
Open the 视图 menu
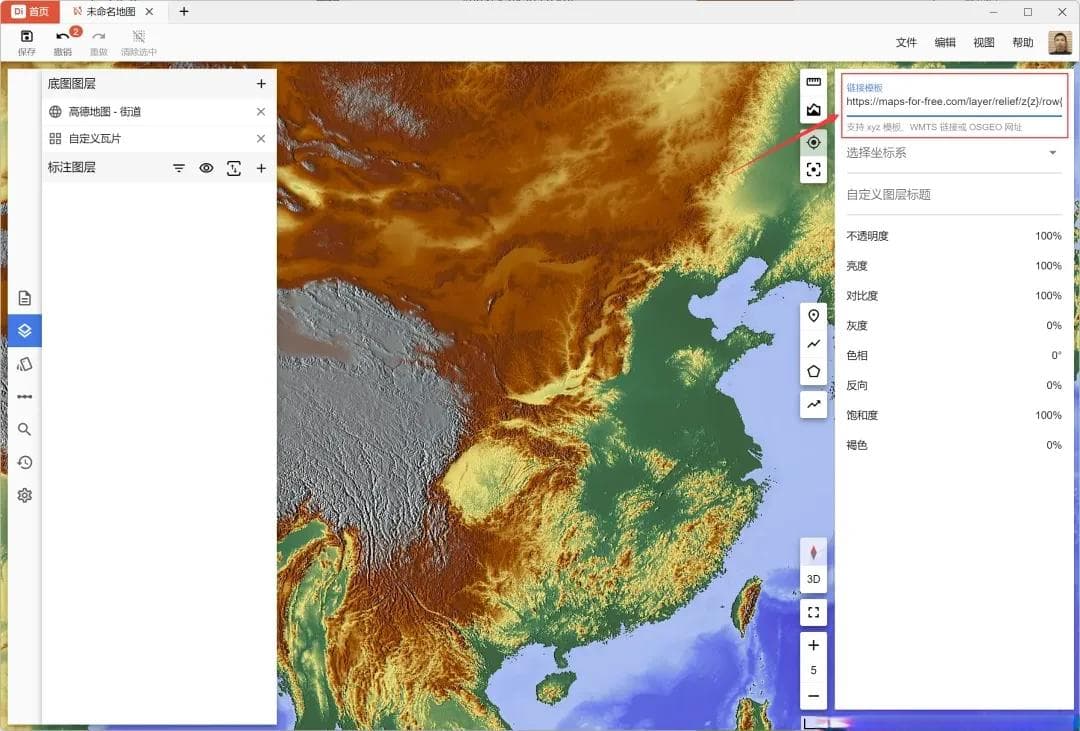pos(984,43)
